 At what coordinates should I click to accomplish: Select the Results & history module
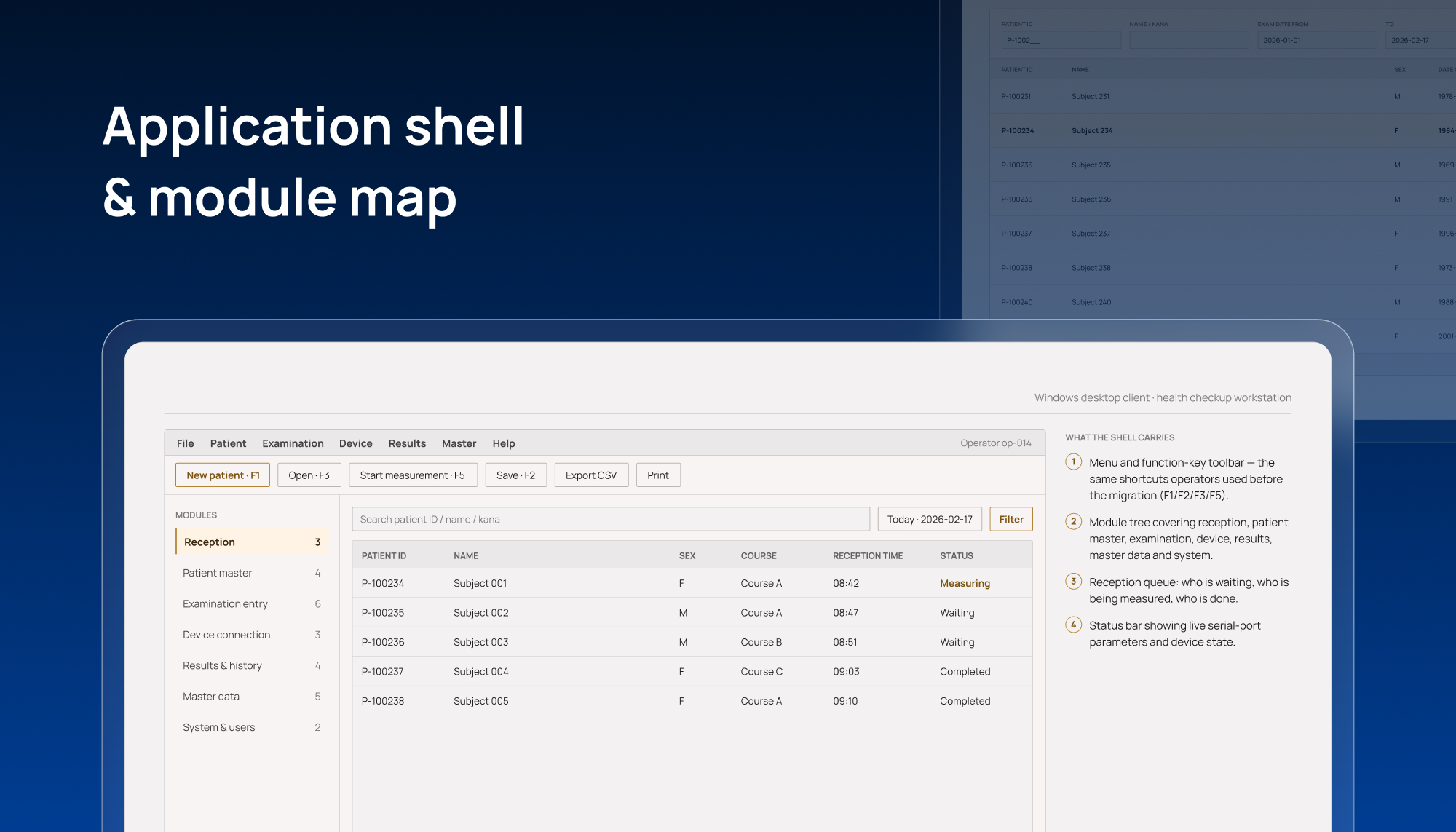252,665
